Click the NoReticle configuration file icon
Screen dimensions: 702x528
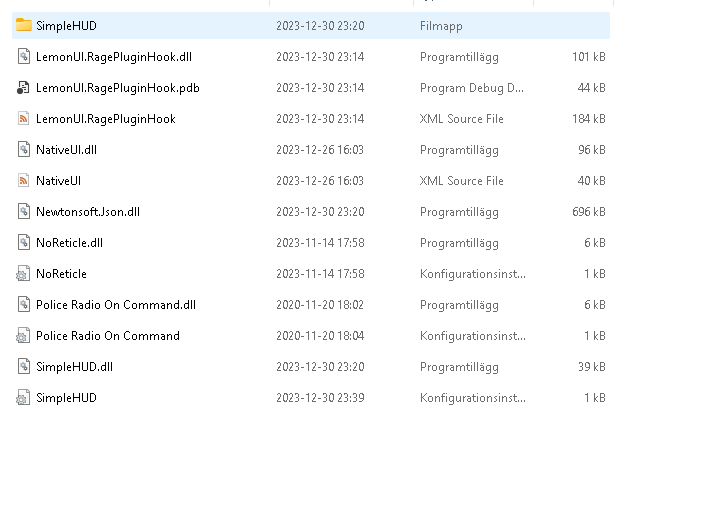coord(24,274)
